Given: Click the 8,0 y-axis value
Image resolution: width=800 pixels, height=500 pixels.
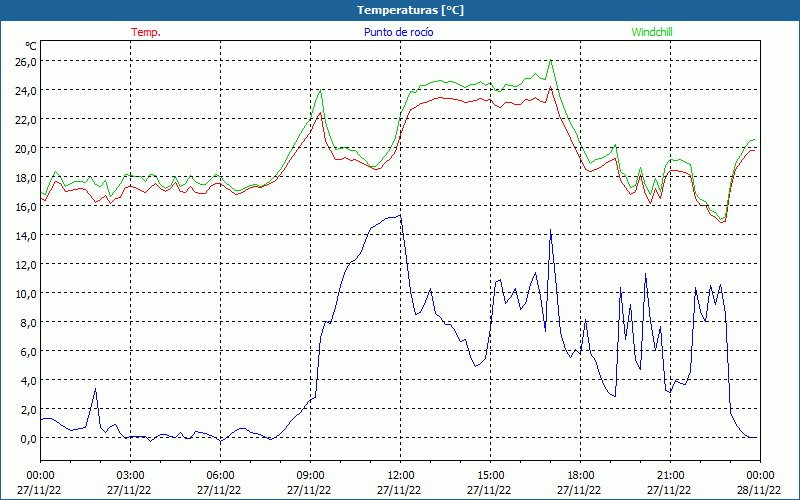Looking at the screenshot, I should pyautogui.click(x=29, y=322).
